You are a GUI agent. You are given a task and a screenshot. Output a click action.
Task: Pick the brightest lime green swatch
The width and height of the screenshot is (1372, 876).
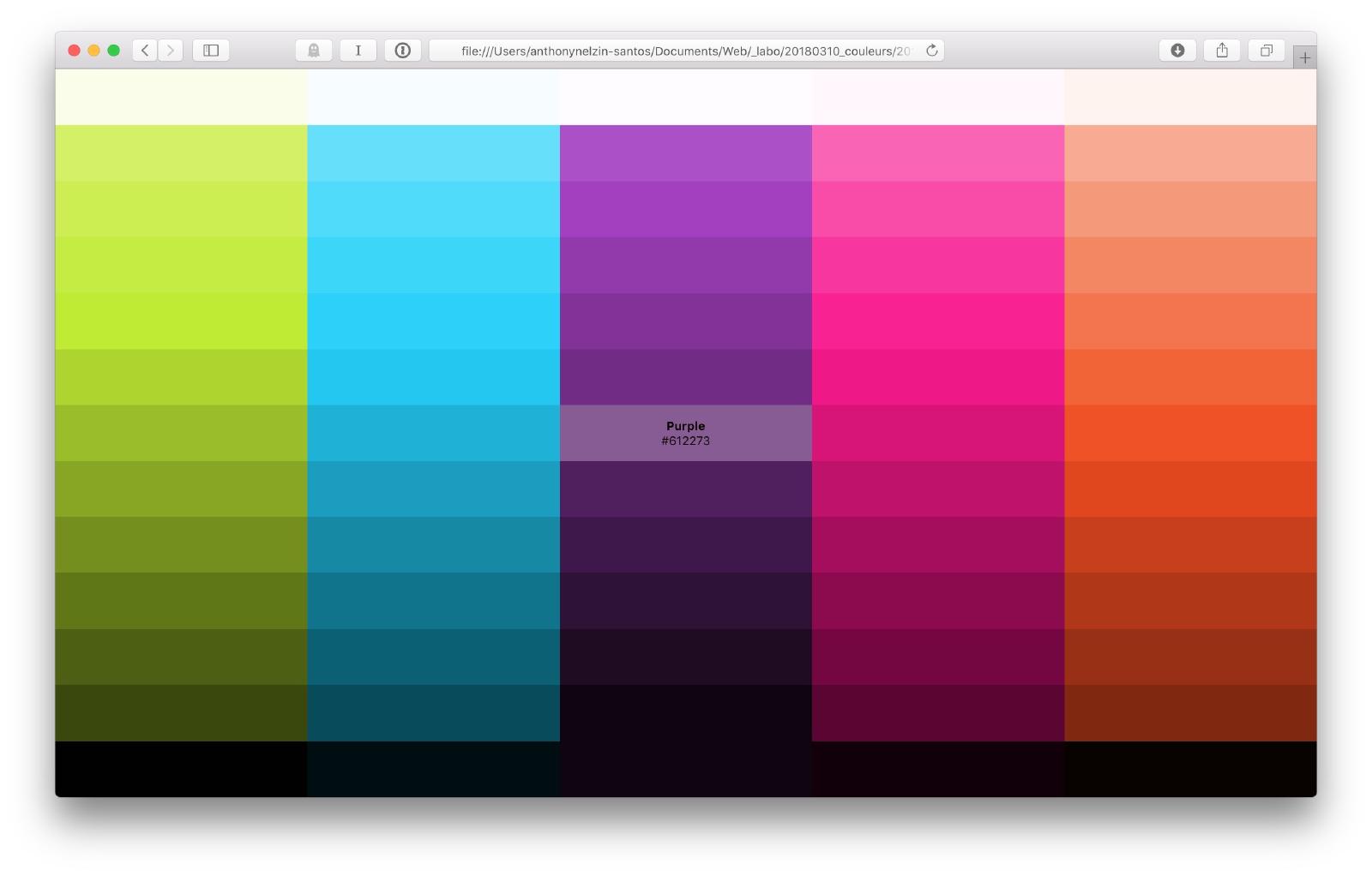[x=181, y=321]
